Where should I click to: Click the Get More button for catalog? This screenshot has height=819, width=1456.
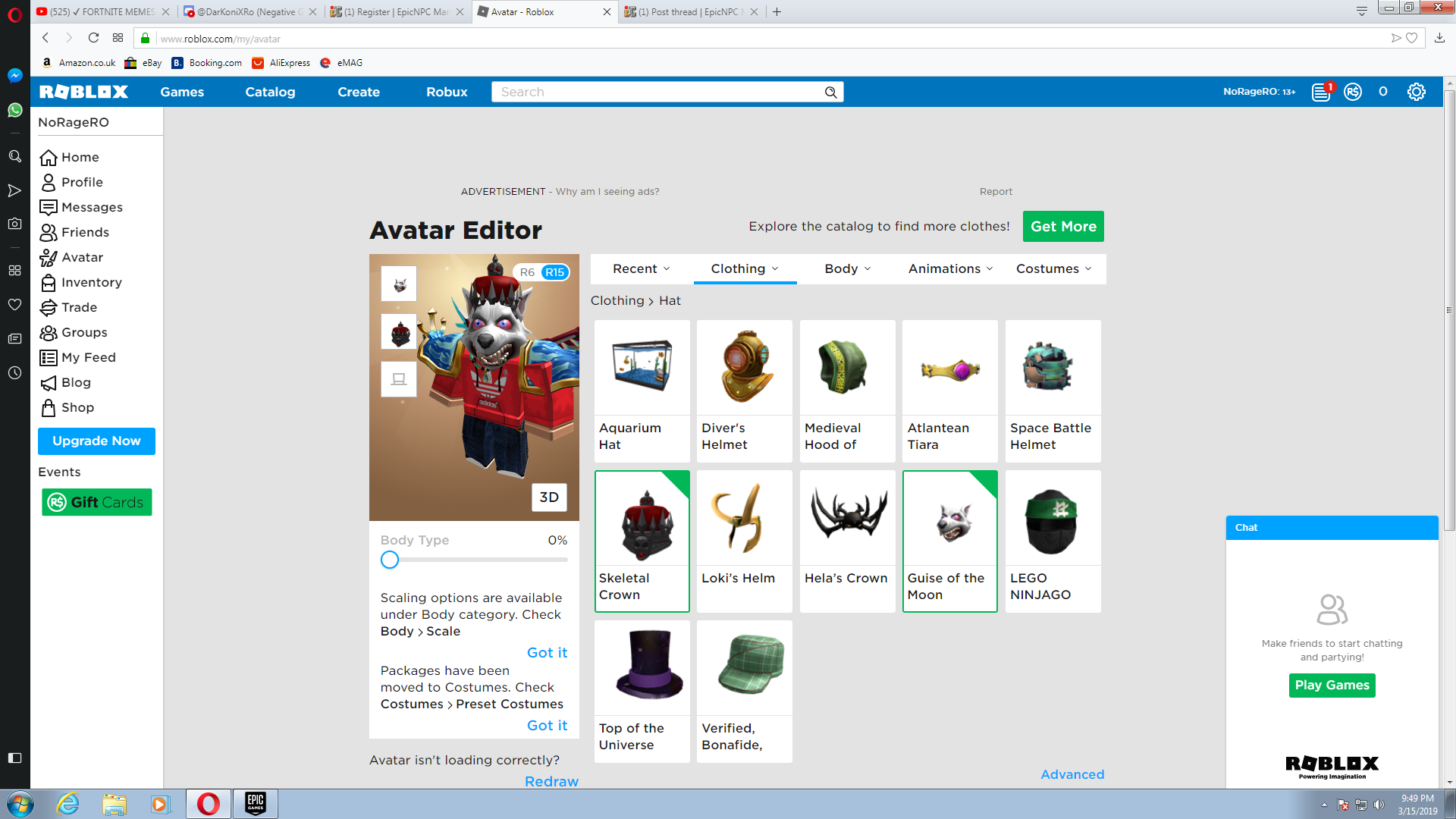(1063, 226)
